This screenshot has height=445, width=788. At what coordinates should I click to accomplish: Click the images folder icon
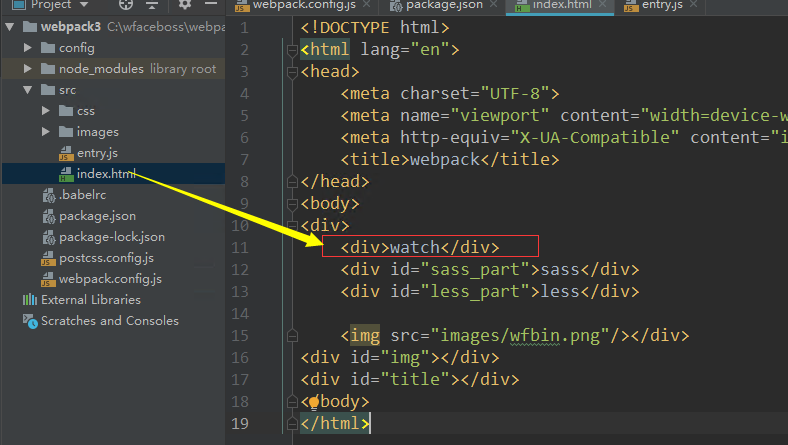[x=66, y=132]
